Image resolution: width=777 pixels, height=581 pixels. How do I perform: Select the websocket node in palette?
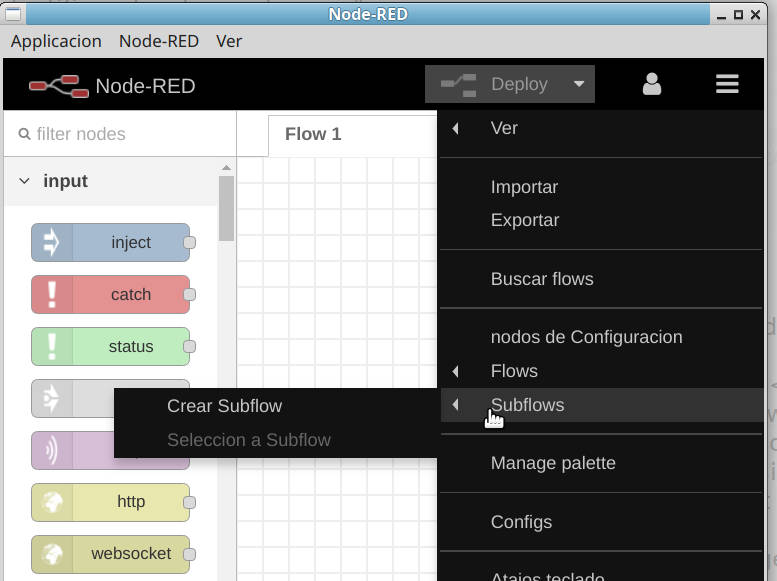pyautogui.click(x=110, y=554)
